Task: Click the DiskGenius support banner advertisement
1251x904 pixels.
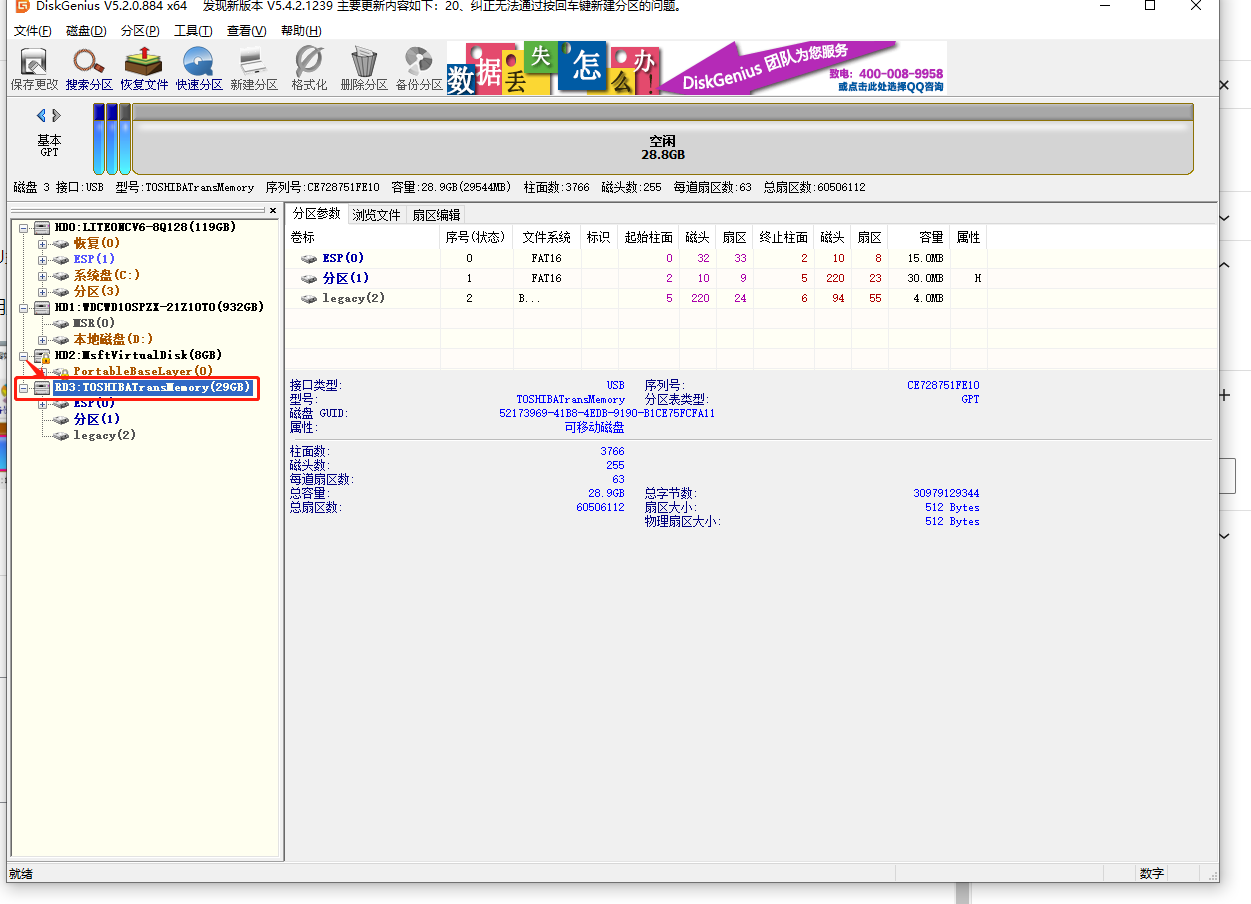Action: (x=696, y=68)
